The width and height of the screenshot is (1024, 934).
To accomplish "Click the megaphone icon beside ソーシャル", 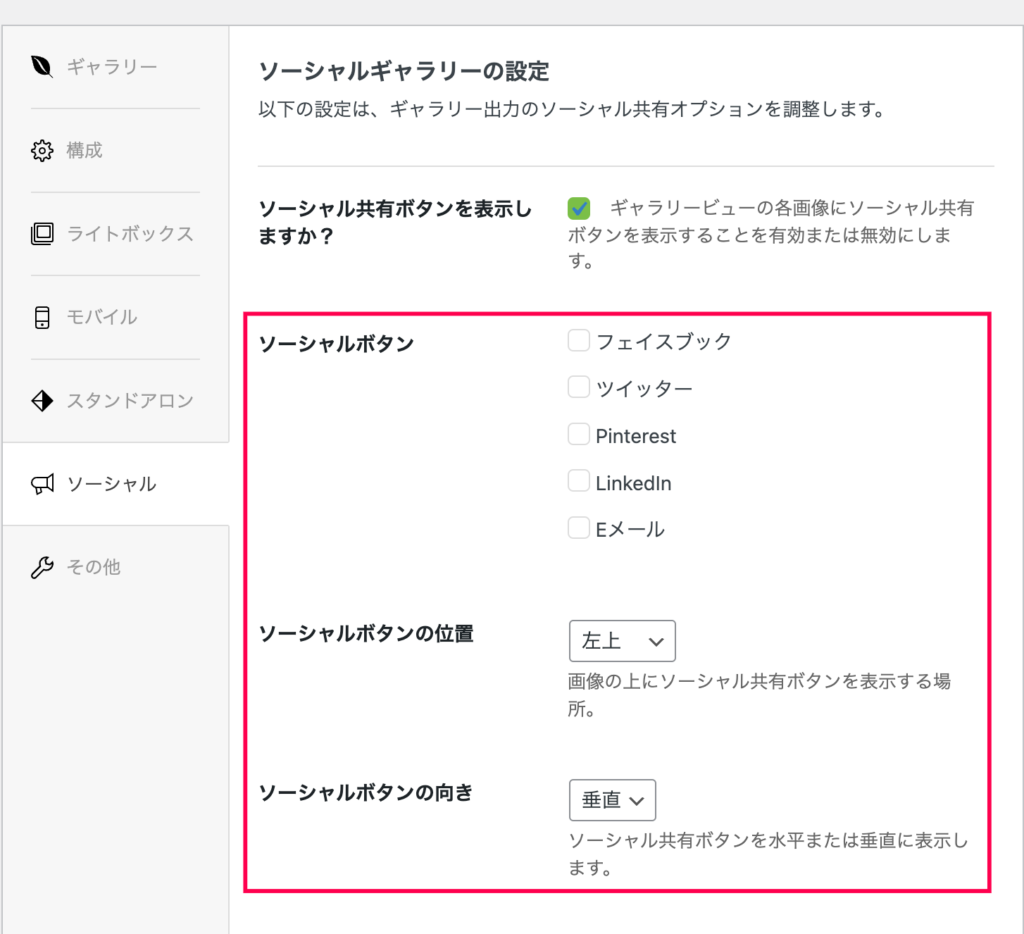I will tap(42, 484).
